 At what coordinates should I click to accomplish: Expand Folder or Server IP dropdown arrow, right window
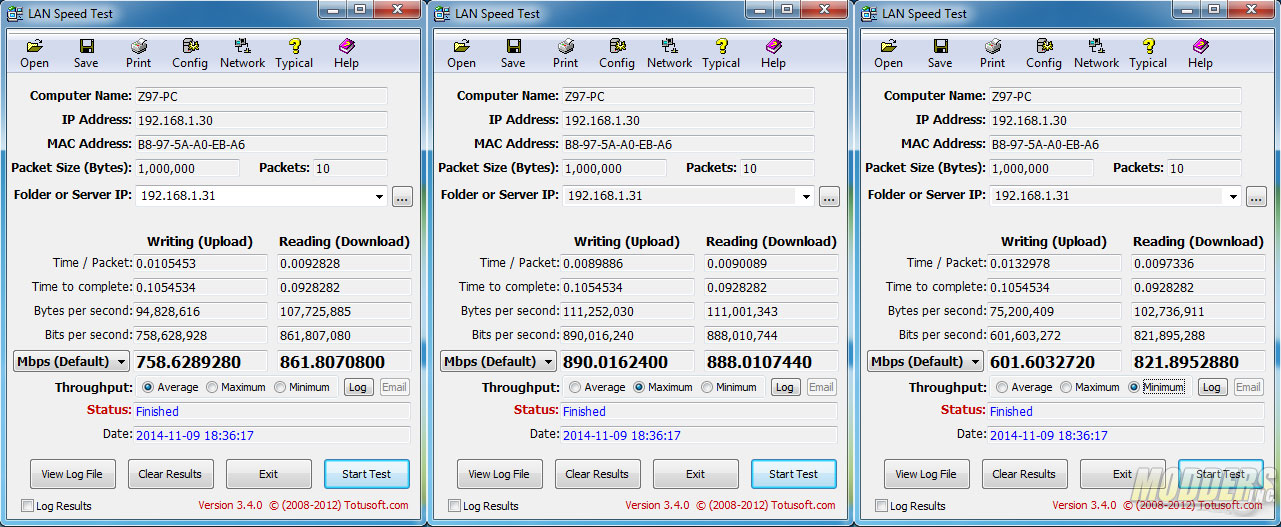pos(1233,197)
